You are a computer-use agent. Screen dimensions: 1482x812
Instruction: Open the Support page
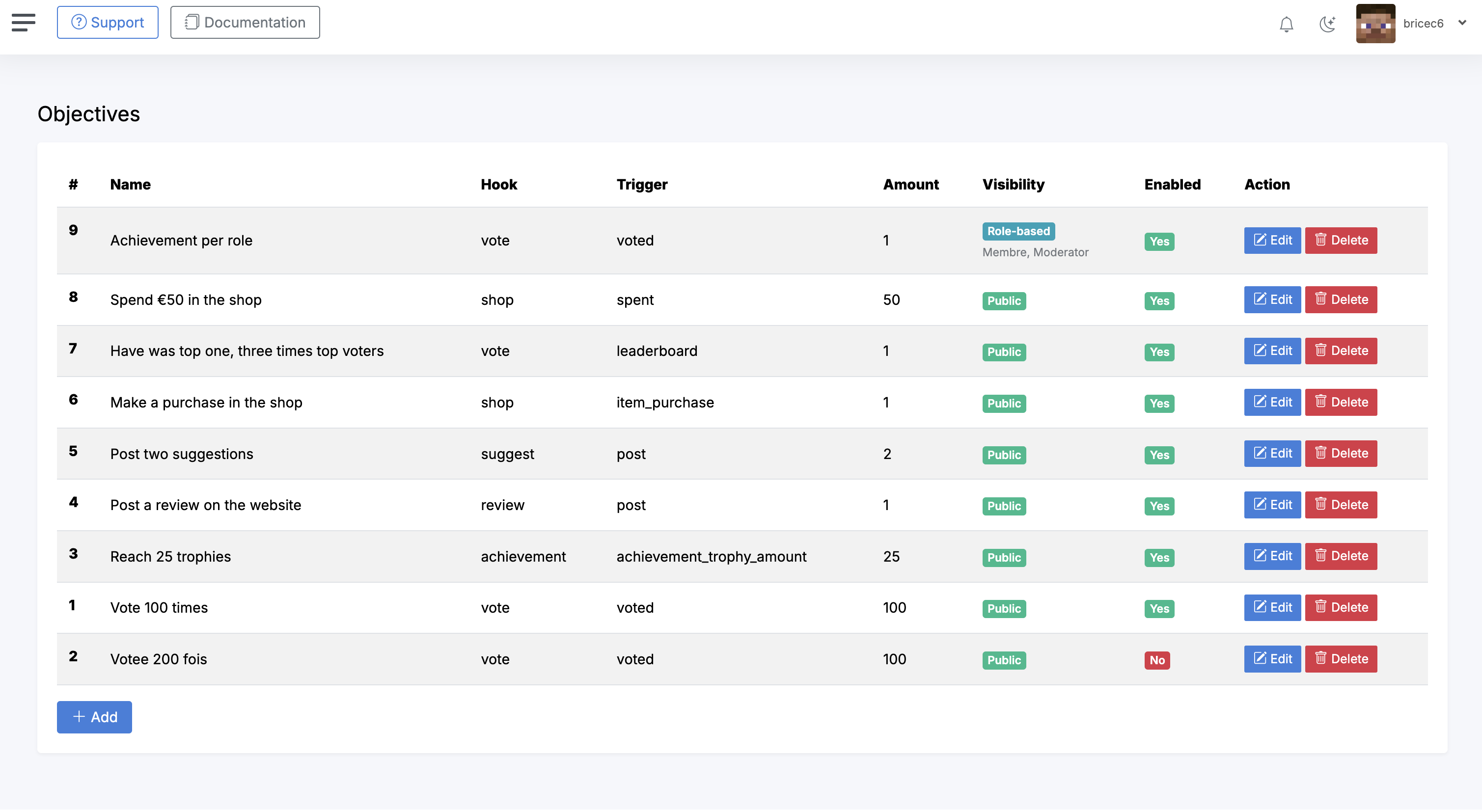click(108, 23)
